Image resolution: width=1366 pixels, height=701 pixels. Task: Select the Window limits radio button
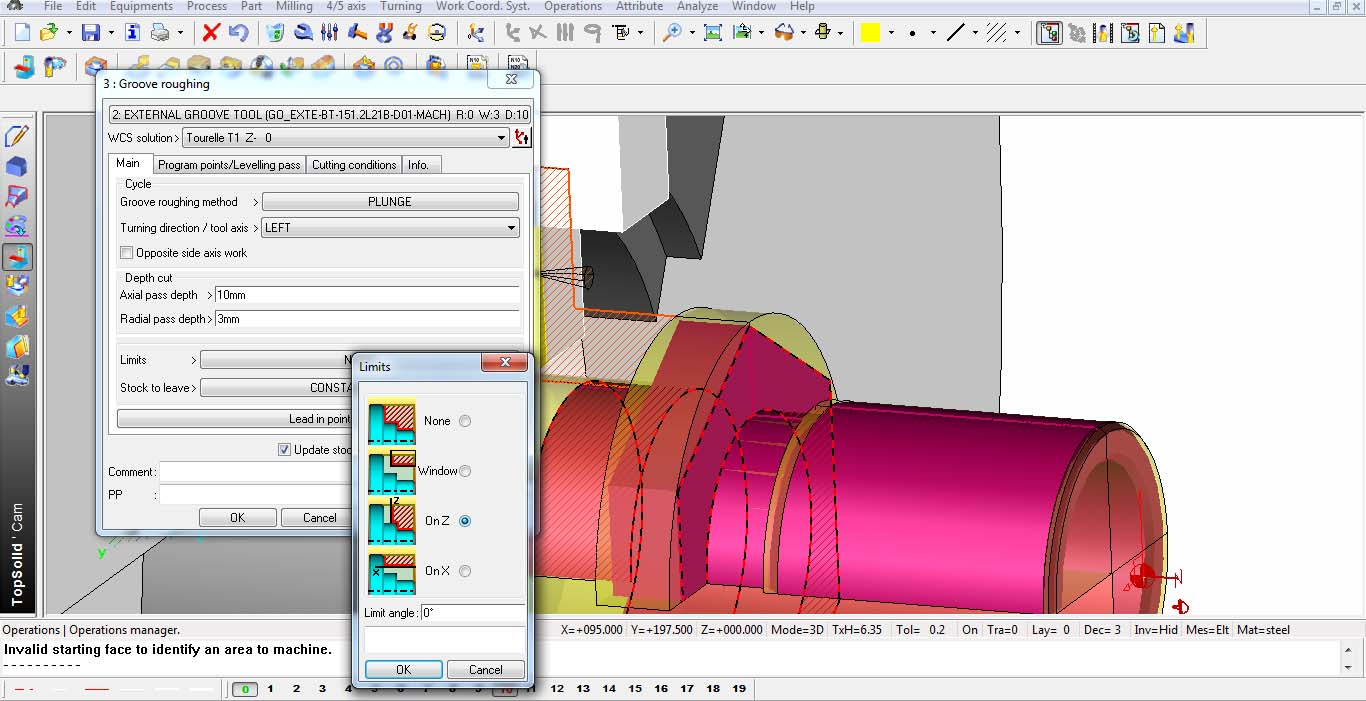point(465,471)
